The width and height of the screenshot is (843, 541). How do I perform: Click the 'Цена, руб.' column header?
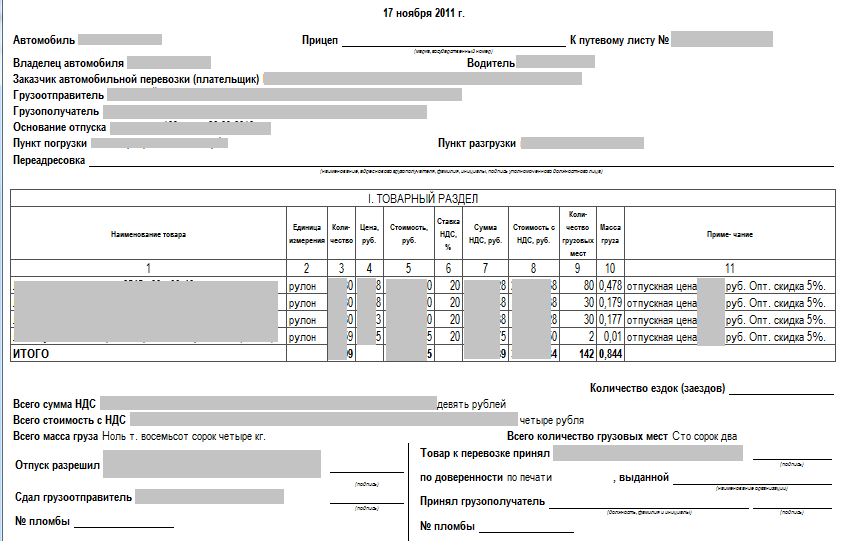369,234
